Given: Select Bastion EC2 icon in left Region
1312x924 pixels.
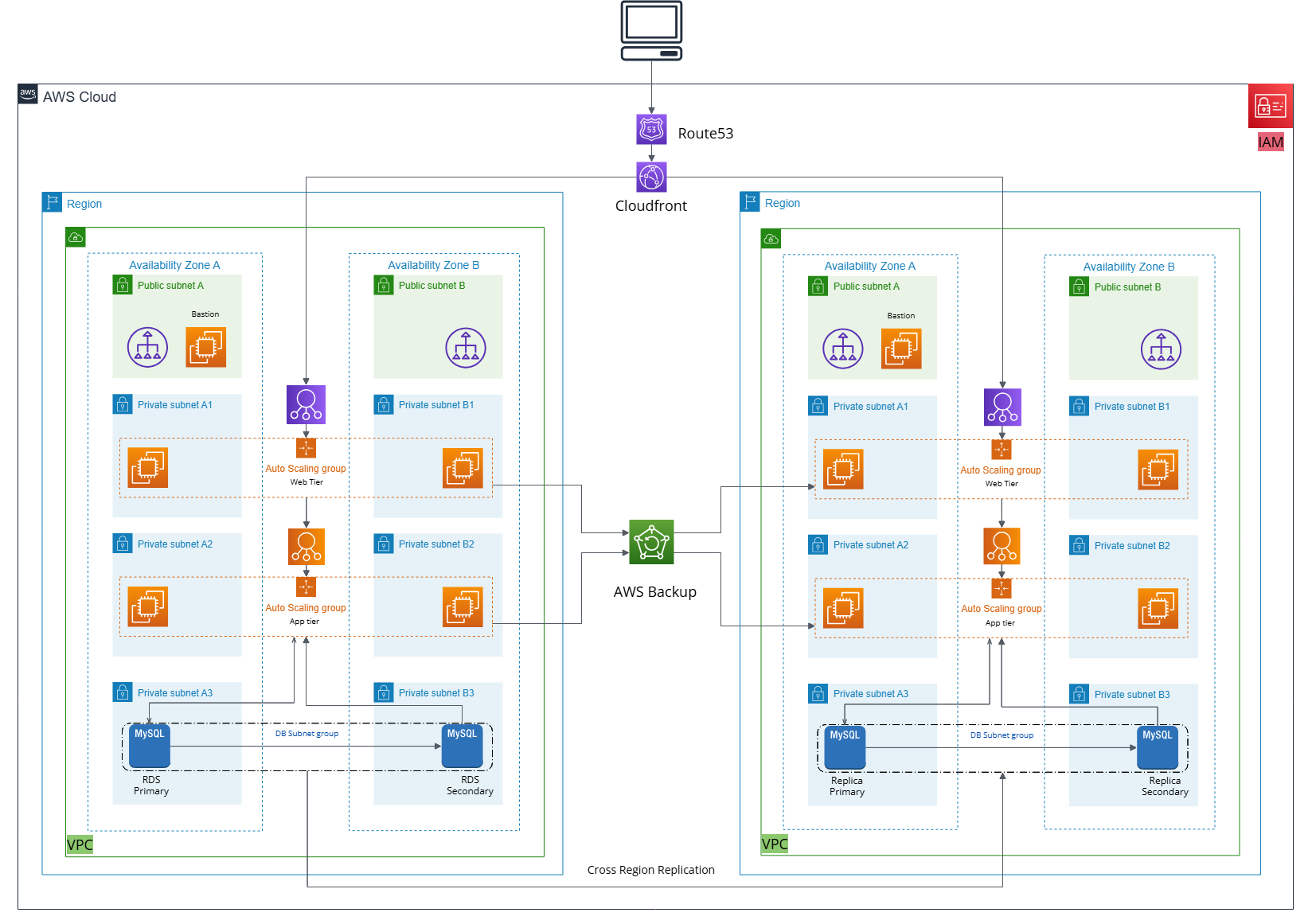Looking at the screenshot, I should pos(206,347).
